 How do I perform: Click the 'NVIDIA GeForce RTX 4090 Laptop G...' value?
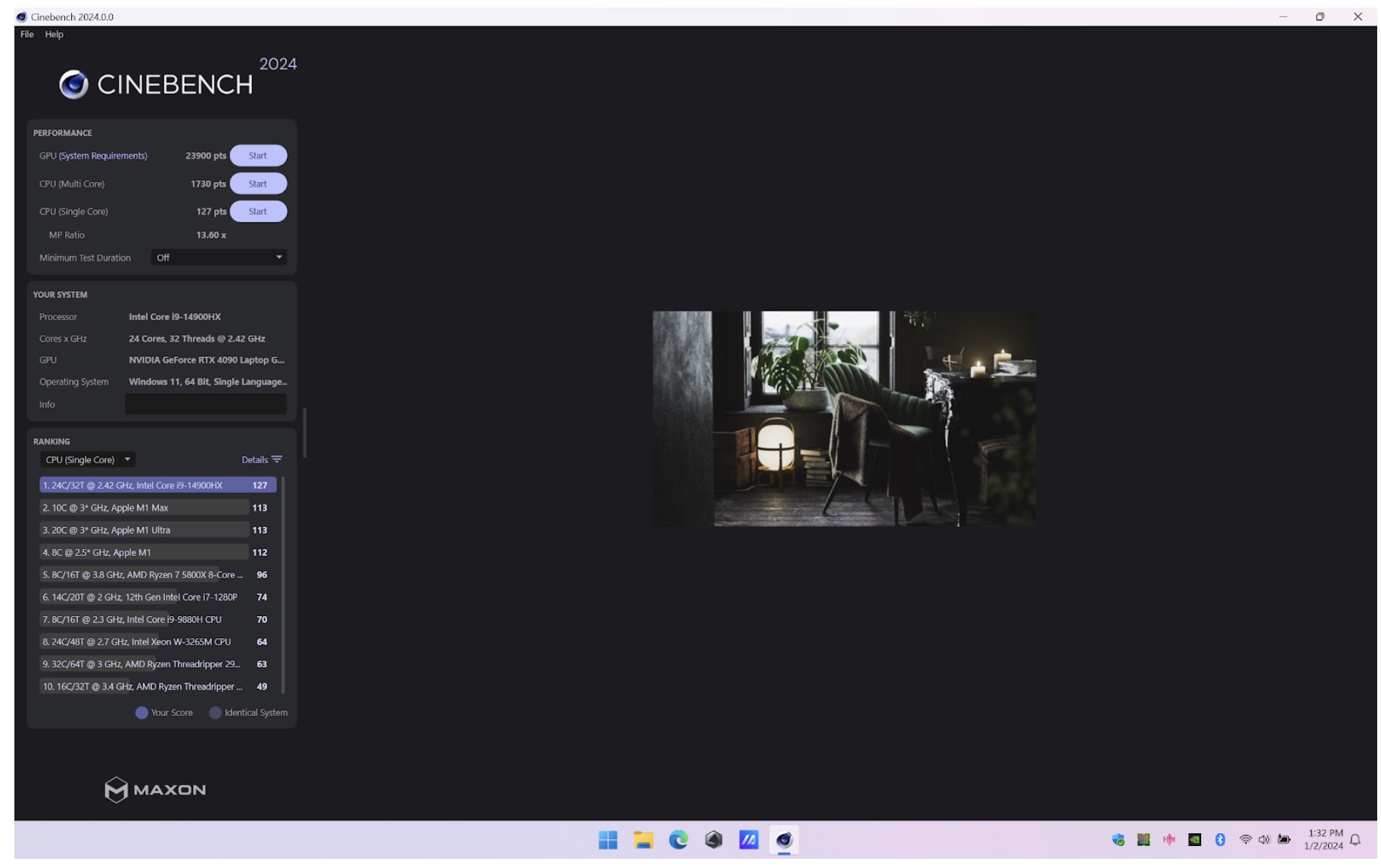tap(206, 360)
